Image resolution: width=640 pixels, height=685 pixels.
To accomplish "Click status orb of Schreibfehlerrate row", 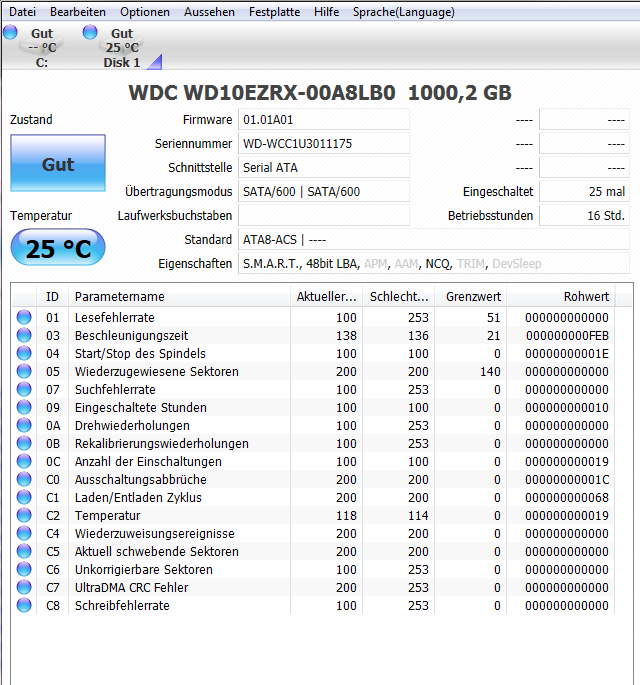I will point(24,605).
